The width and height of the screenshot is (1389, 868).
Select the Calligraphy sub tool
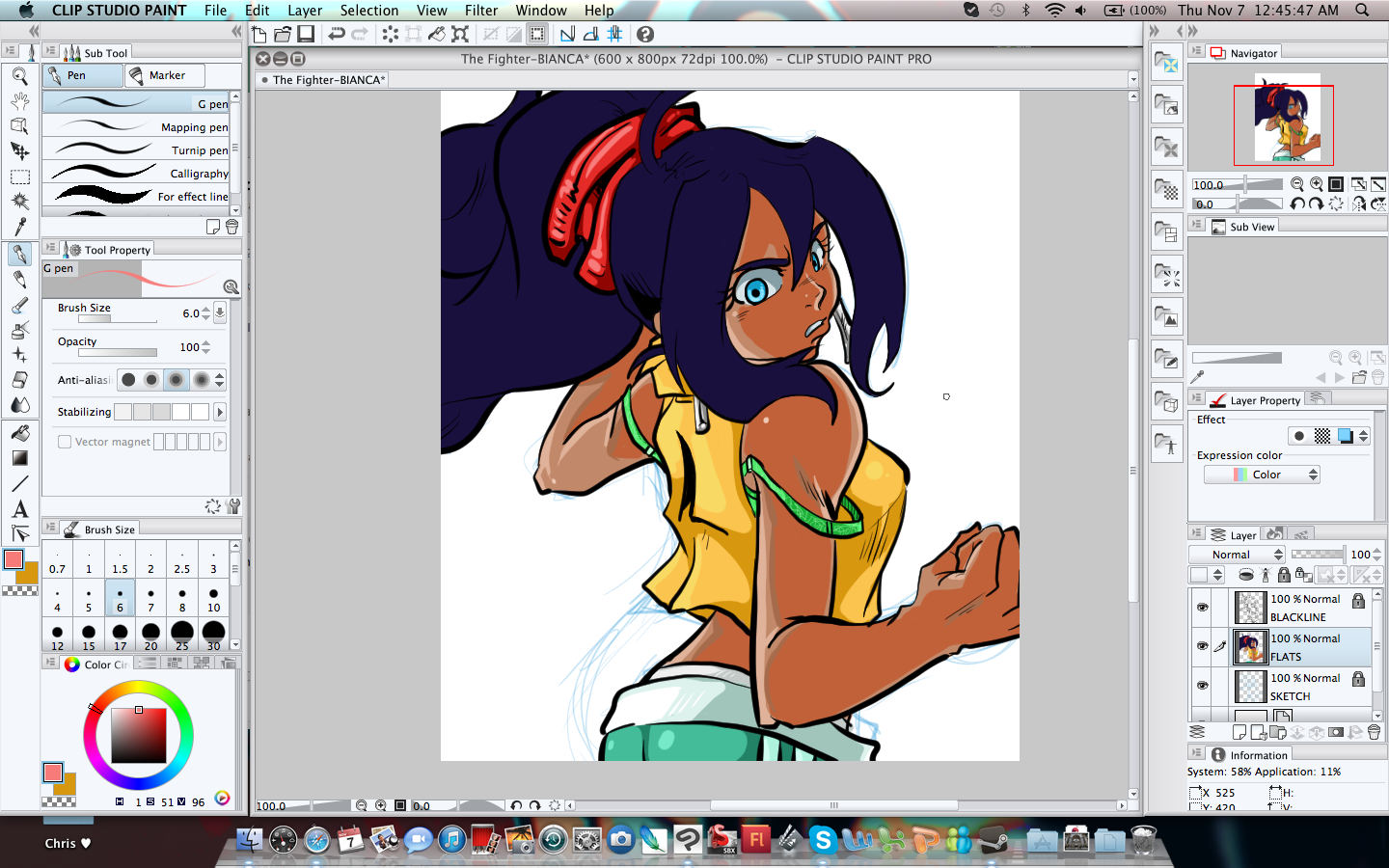click(x=136, y=173)
